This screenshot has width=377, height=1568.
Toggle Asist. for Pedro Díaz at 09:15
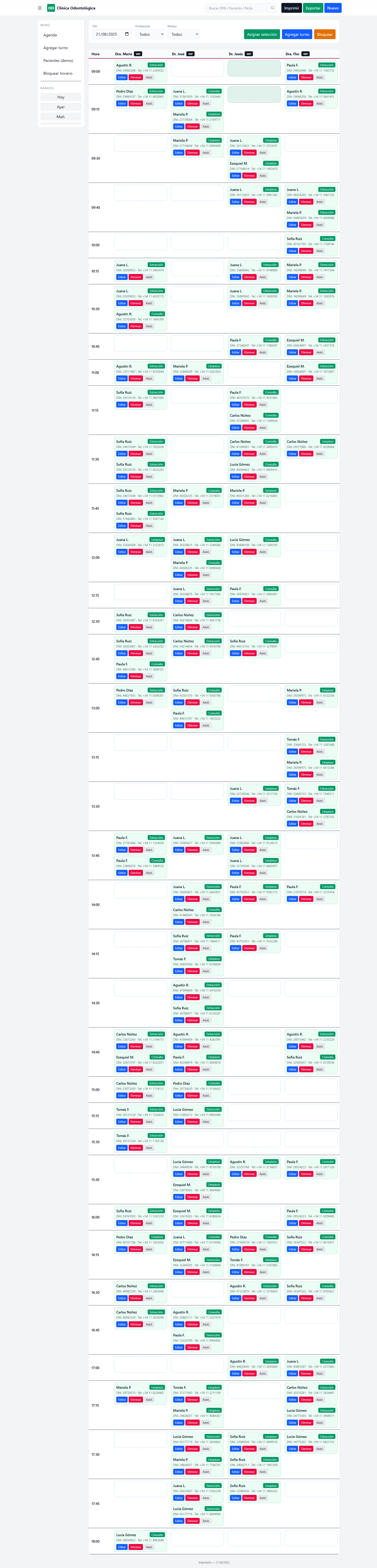(149, 103)
